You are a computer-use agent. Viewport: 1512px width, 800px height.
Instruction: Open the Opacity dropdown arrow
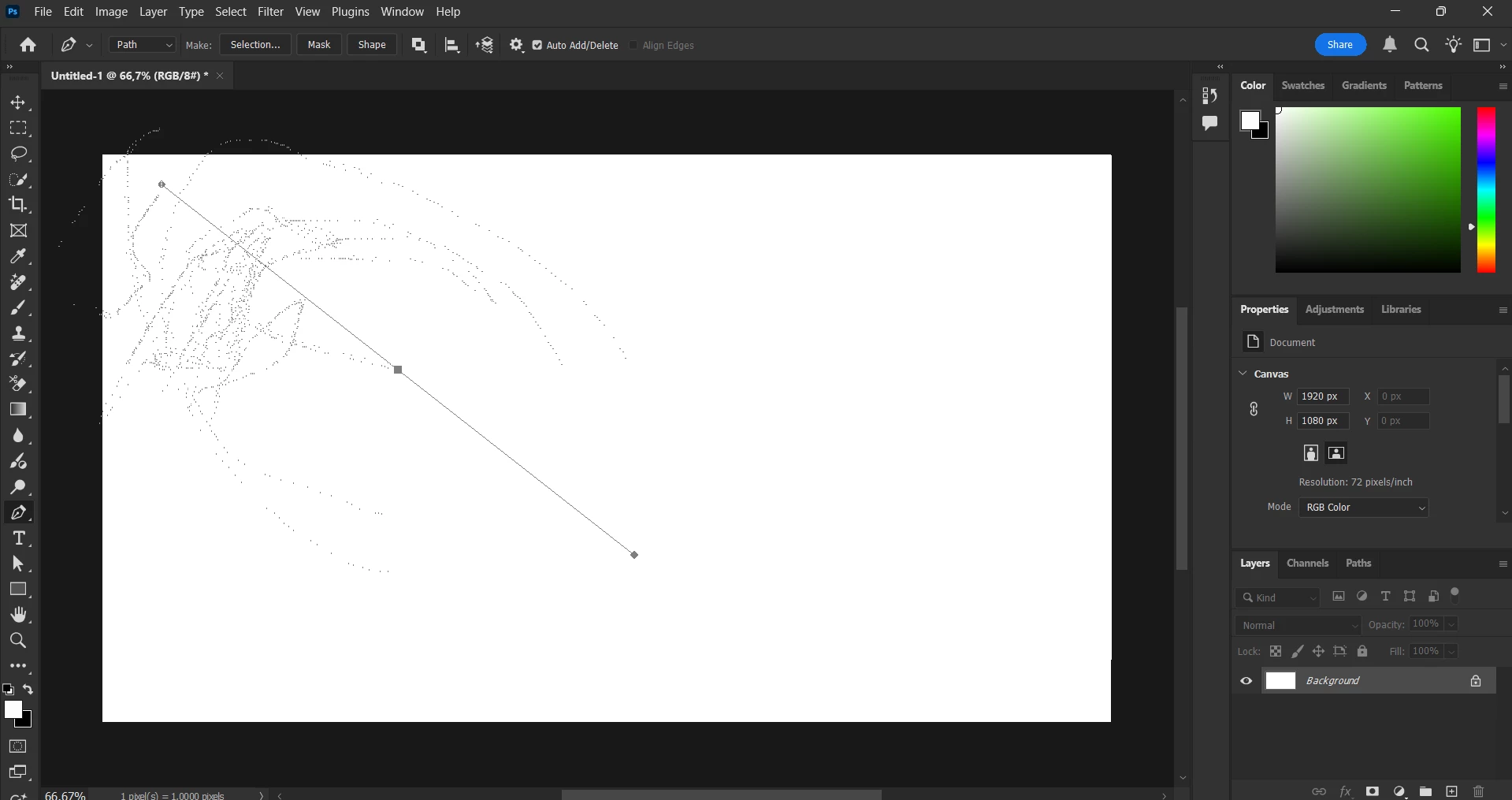[1451, 624]
